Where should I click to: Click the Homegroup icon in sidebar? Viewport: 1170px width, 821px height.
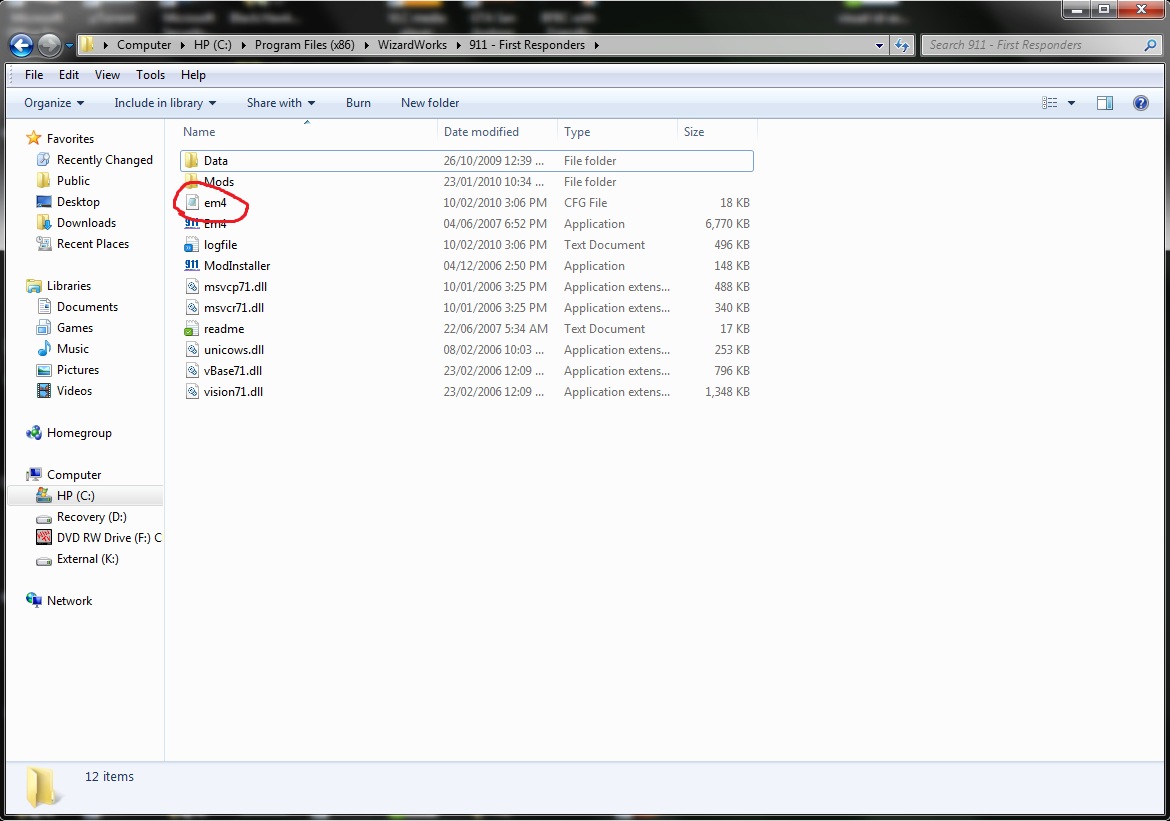click(34, 433)
